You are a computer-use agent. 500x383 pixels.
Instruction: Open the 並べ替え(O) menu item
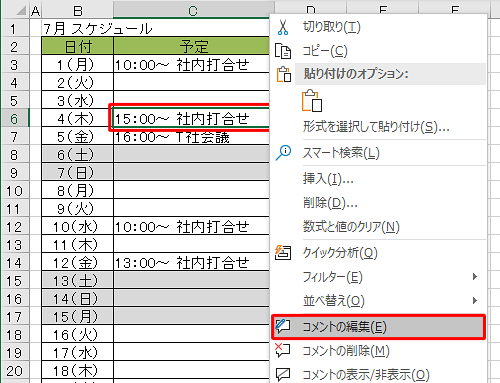(379, 301)
